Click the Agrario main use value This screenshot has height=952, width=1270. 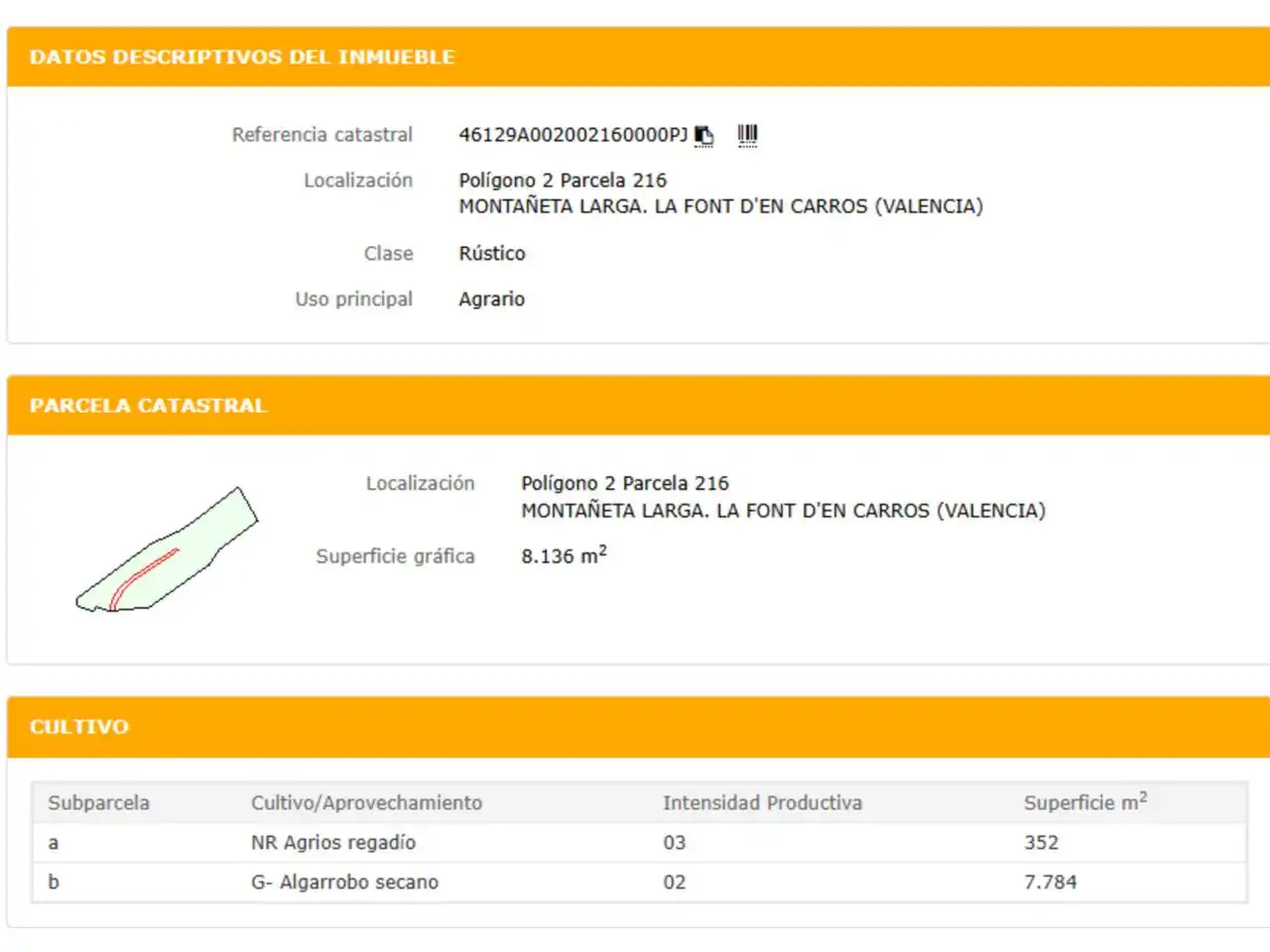coord(492,299)
